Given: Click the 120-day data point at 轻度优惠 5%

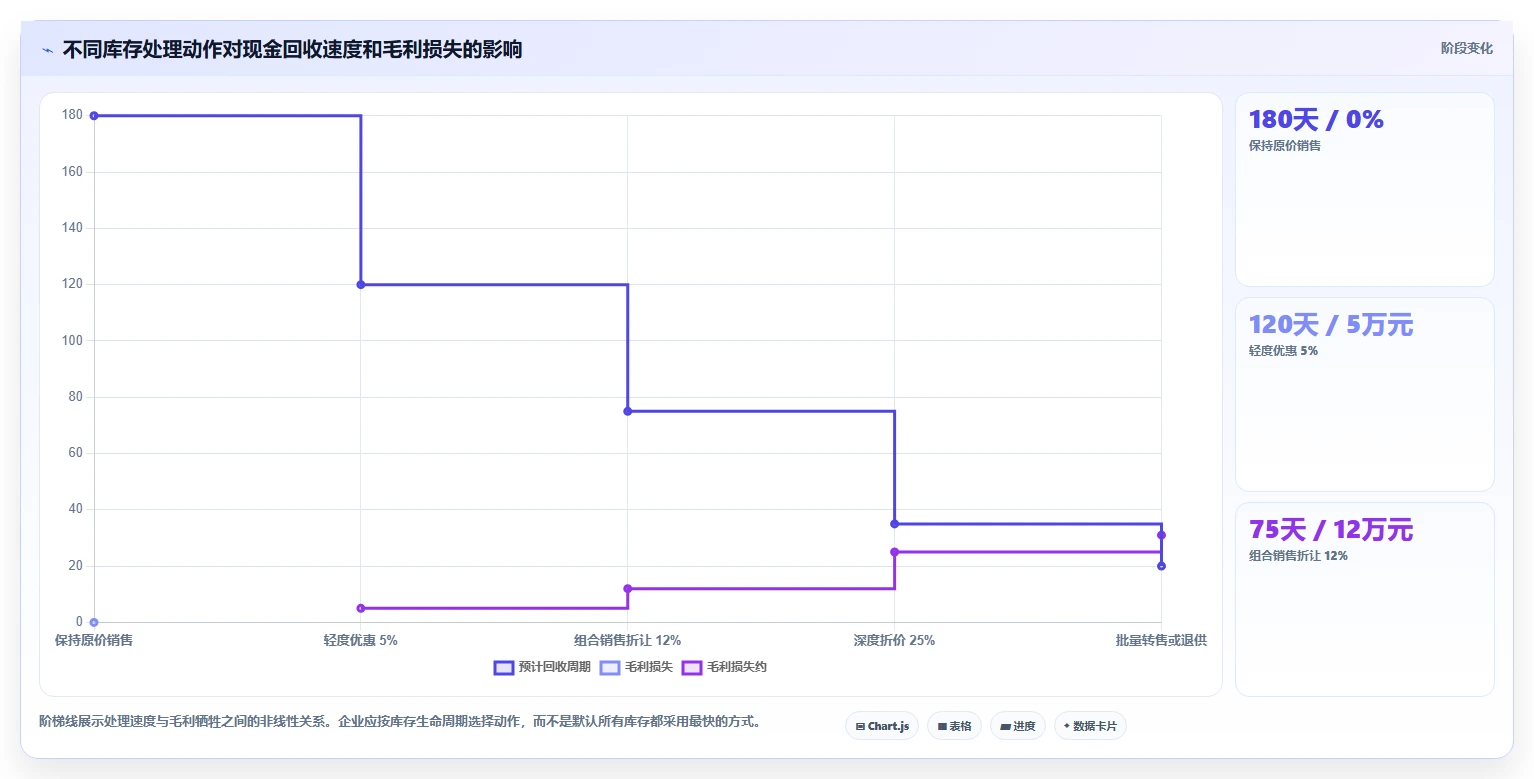Looking at the screenshot, I should (x=361, y=285).
